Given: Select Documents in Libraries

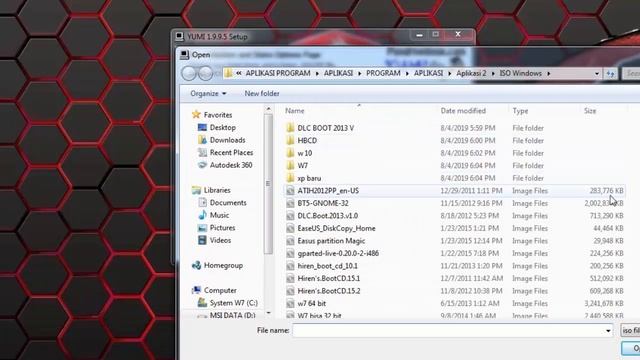Looking at the screenshot, I should pyautogui.click(x=228, y=203).
